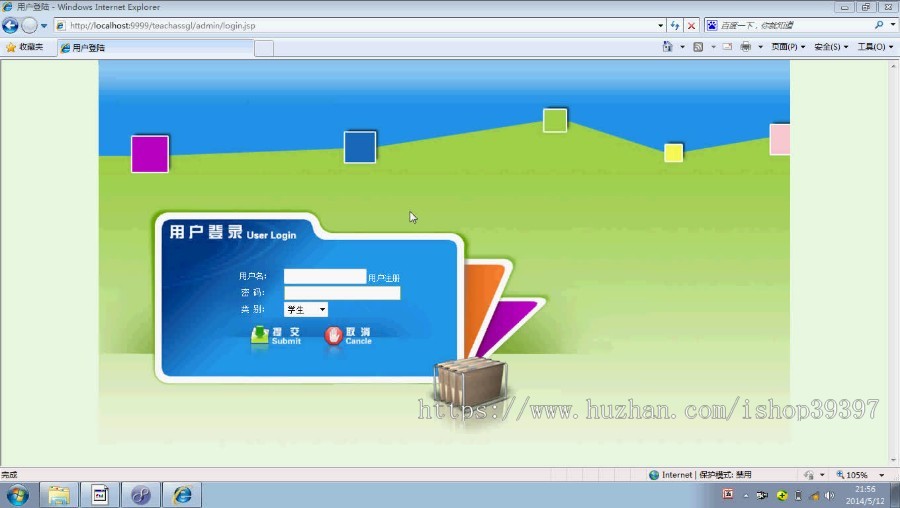The width and height of the screenshot is (900, 508).
Task: Open File Explorer from the taskbar
Action: pyautogui.click(x=59, y=495)
